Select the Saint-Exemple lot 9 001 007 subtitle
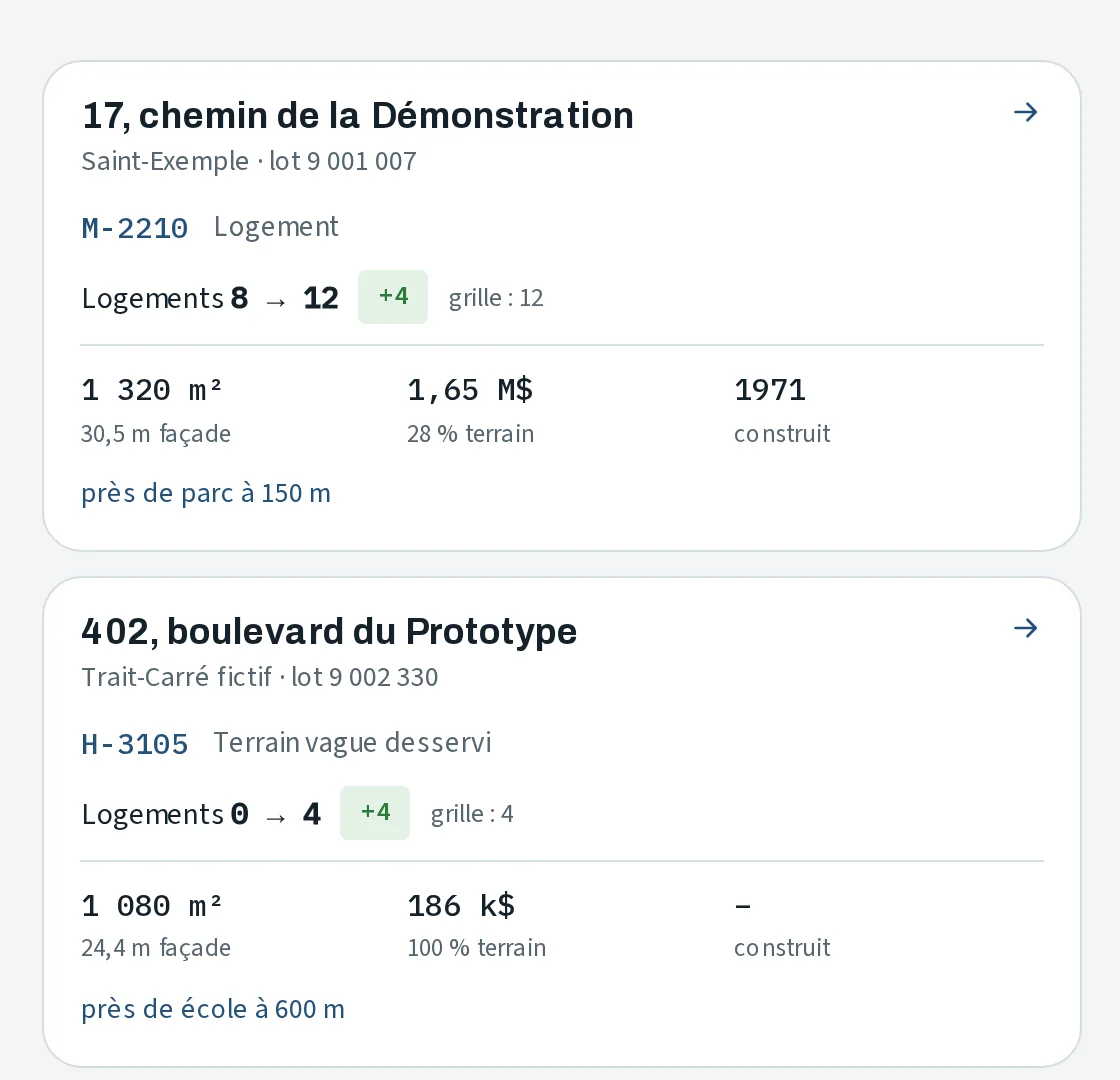1120x1080 pixels. tap(249, 161)
